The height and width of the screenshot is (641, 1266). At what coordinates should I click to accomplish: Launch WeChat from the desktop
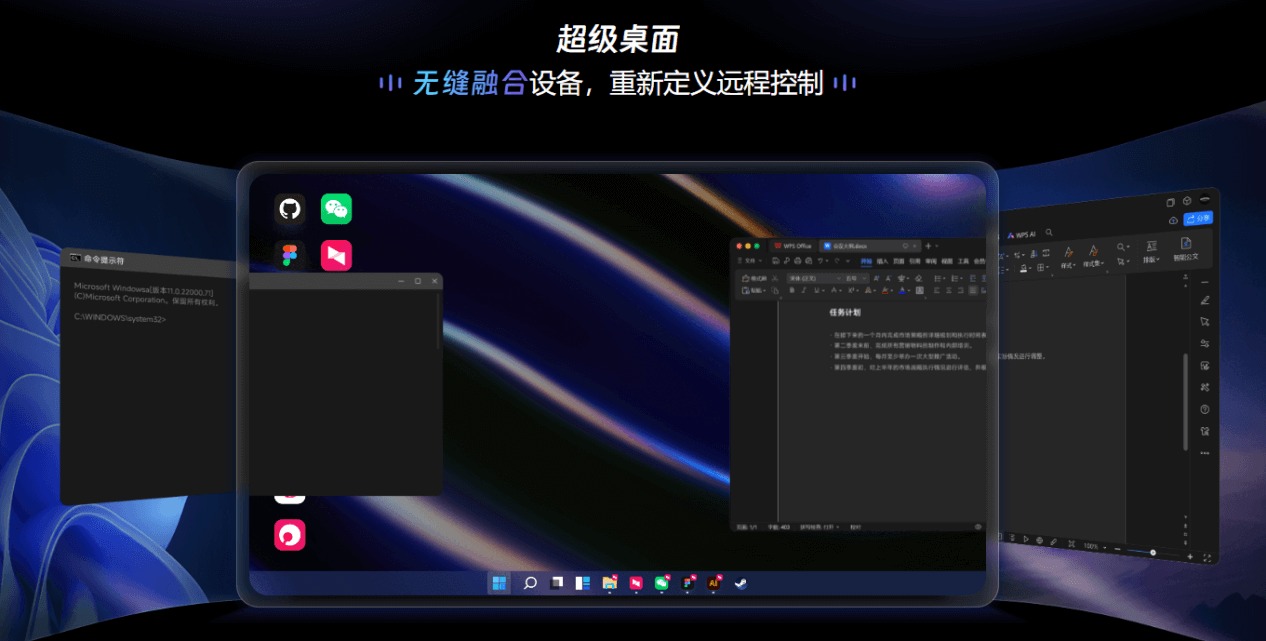coord(336,209)
